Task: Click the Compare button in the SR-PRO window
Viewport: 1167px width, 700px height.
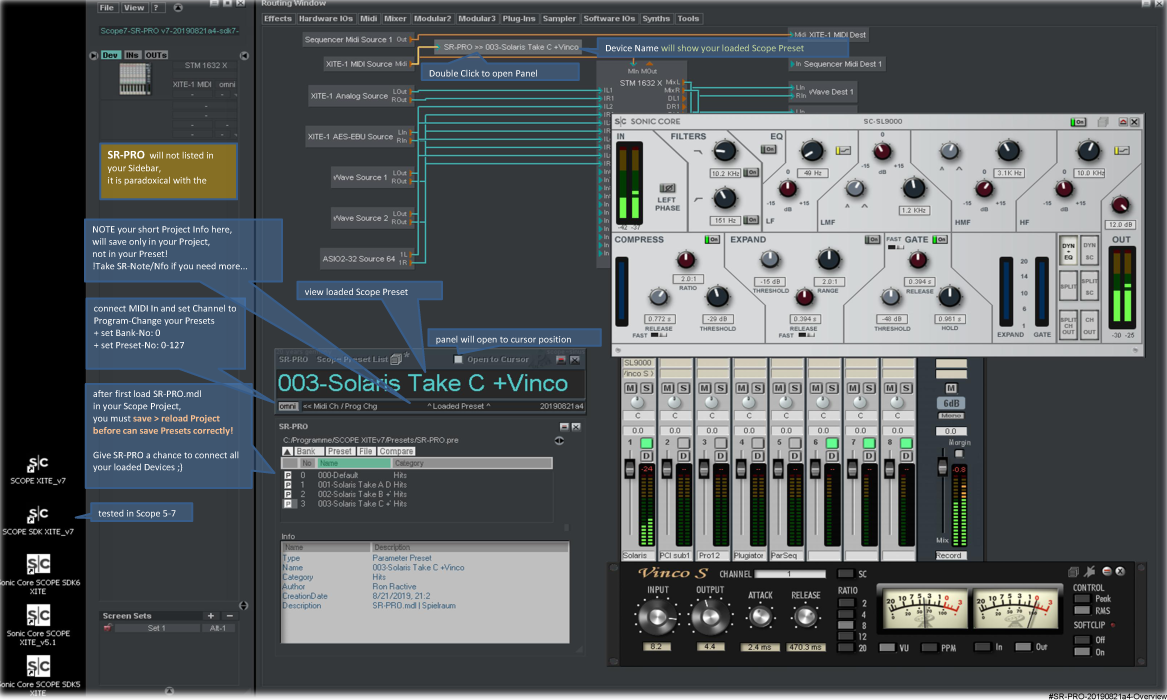Action: click(x=398, y=452)
